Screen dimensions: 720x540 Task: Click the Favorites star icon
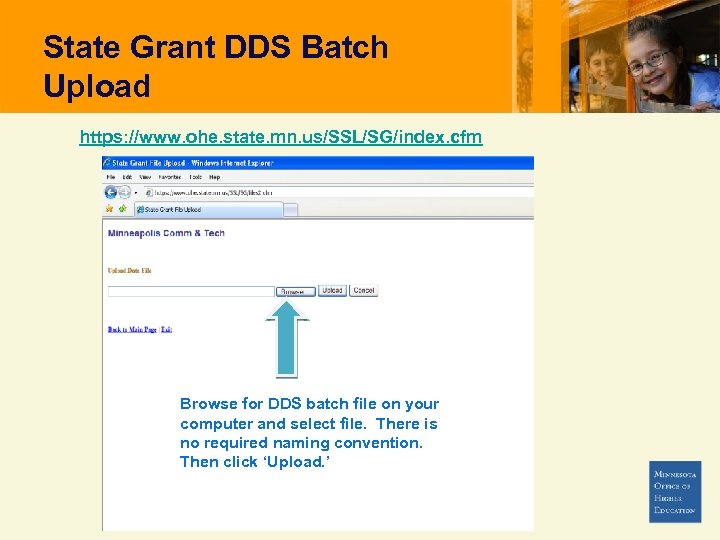tap(109, 209)
